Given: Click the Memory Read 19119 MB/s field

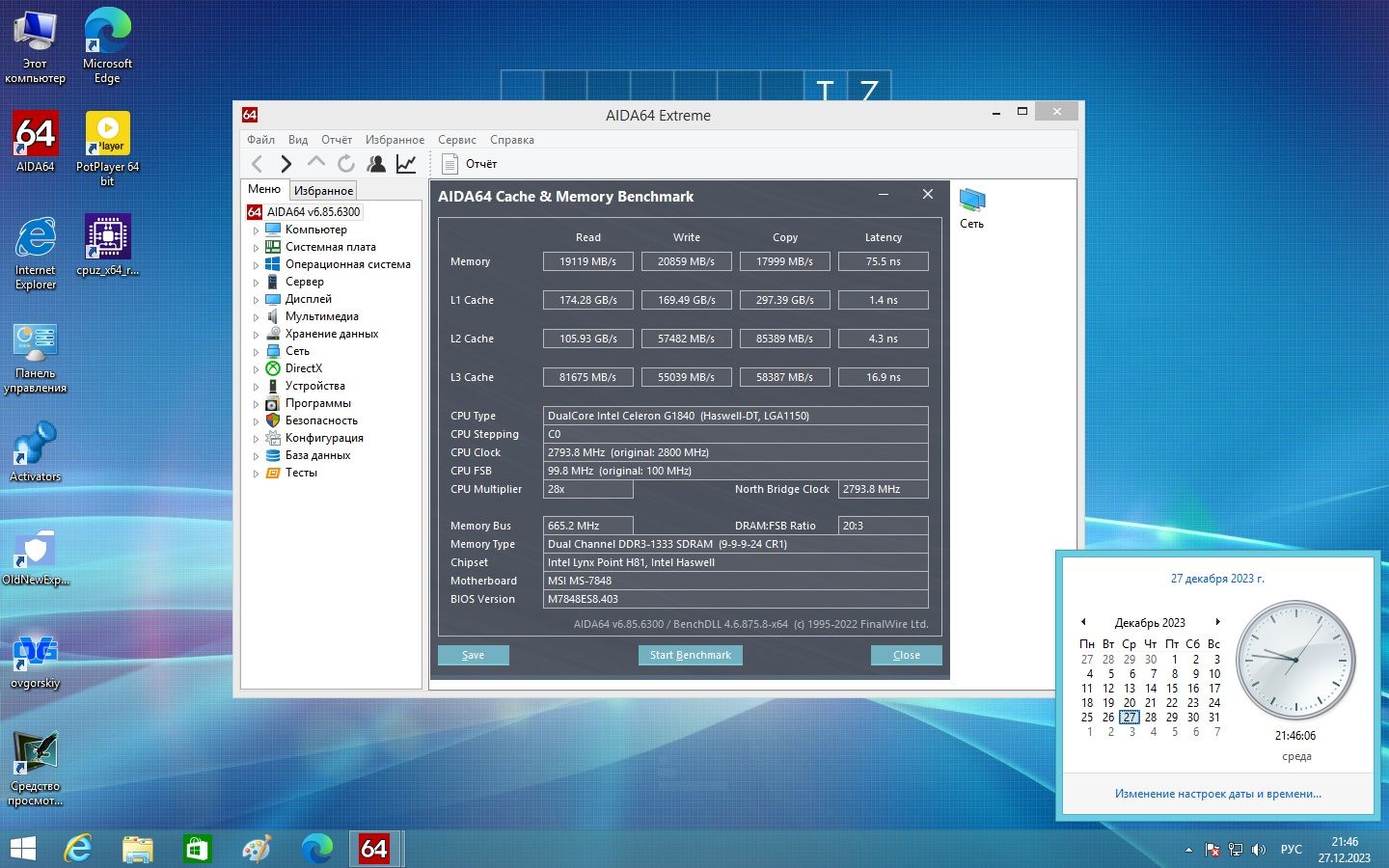Looking at the screenshot, I should click(x=587, y=261).
